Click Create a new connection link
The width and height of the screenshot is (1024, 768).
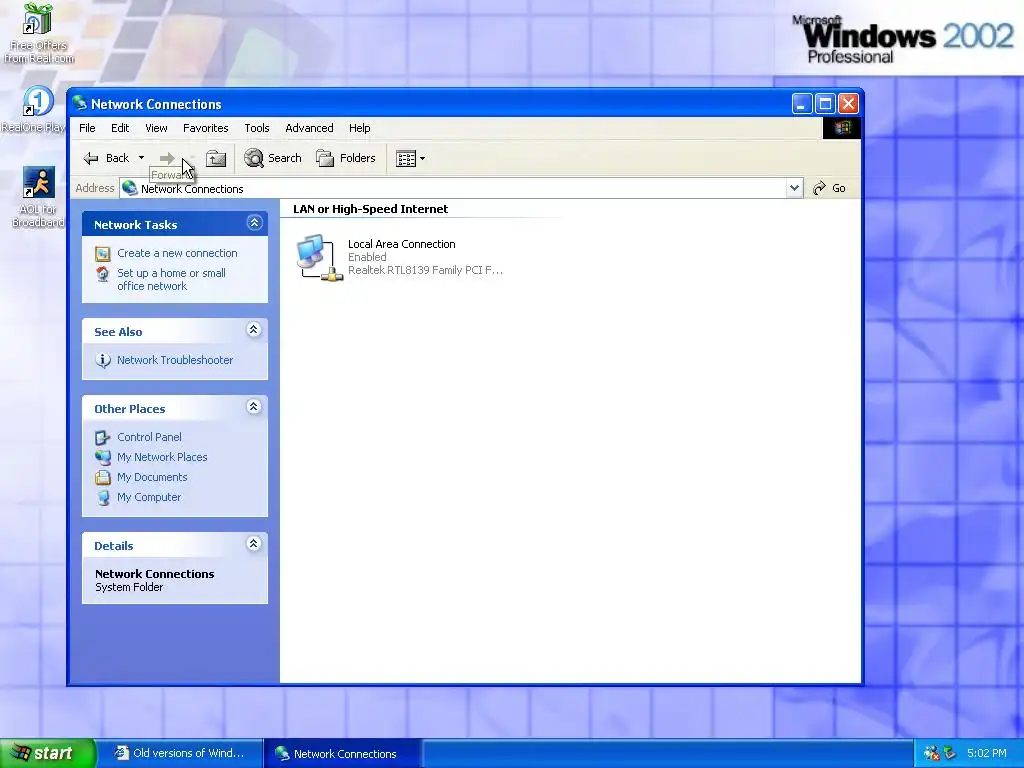point(177,253)
